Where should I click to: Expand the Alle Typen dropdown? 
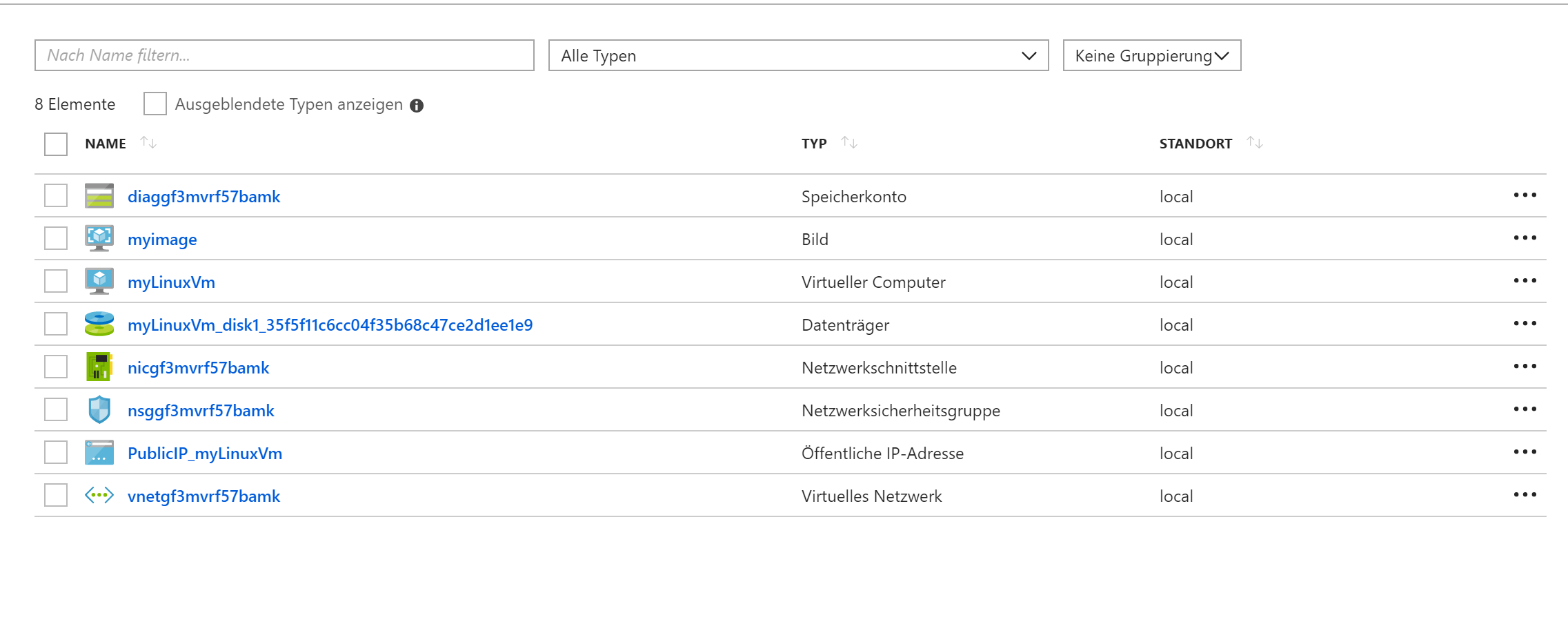(x=799, y=55)
